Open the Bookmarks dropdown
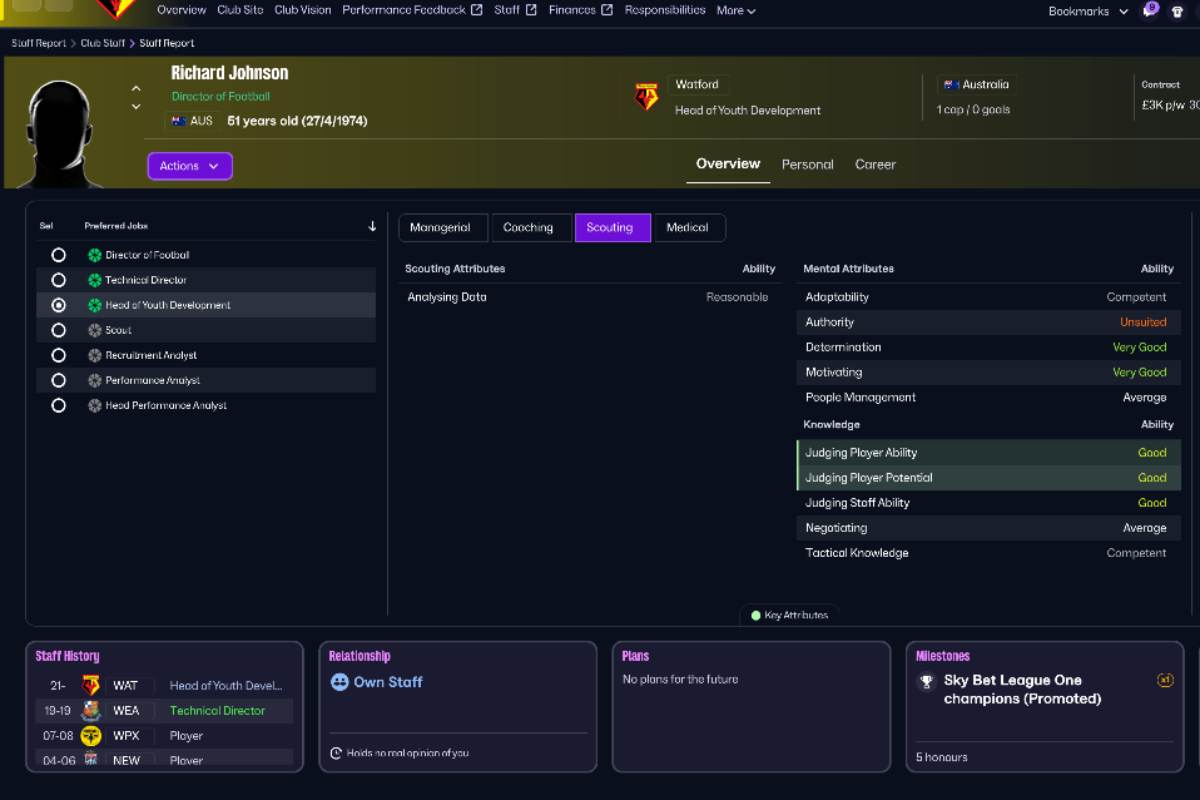Viewport: 1200px width, 800px height. pos(1087,11)
